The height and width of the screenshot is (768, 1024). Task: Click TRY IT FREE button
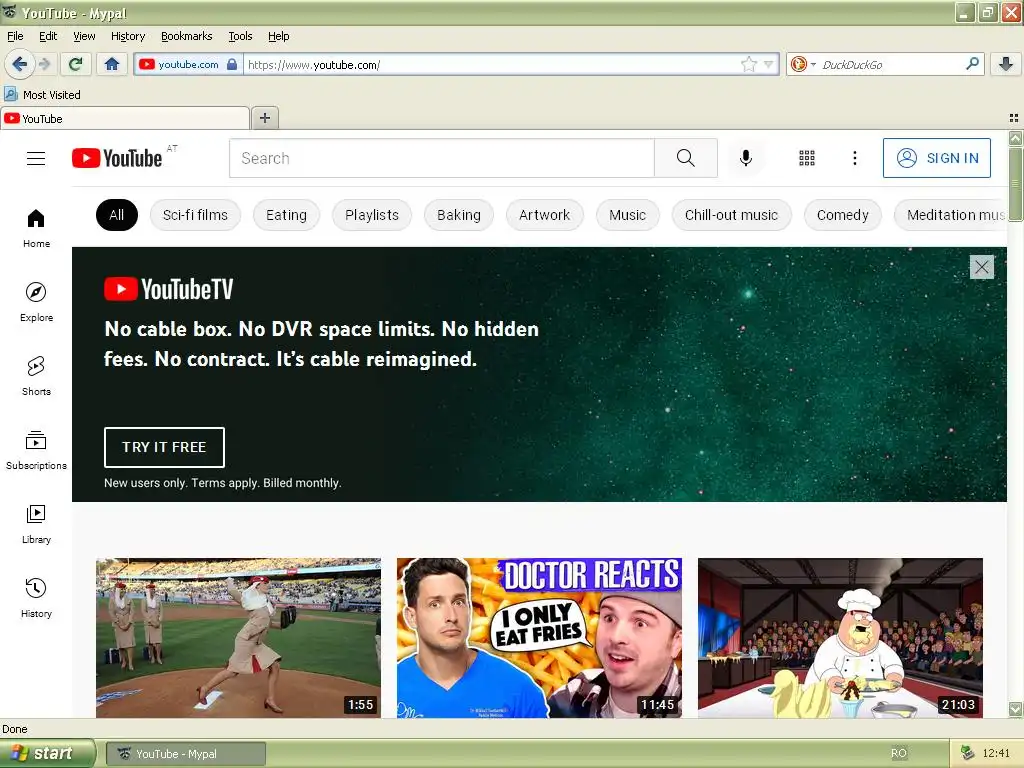164,447
